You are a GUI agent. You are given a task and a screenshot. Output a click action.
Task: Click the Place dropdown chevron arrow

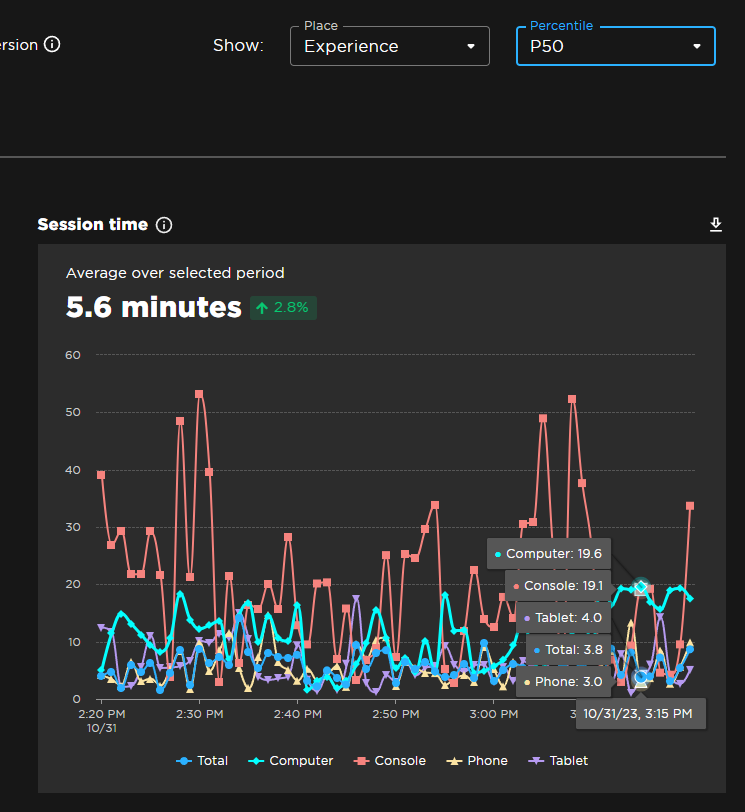click(471, 46)
